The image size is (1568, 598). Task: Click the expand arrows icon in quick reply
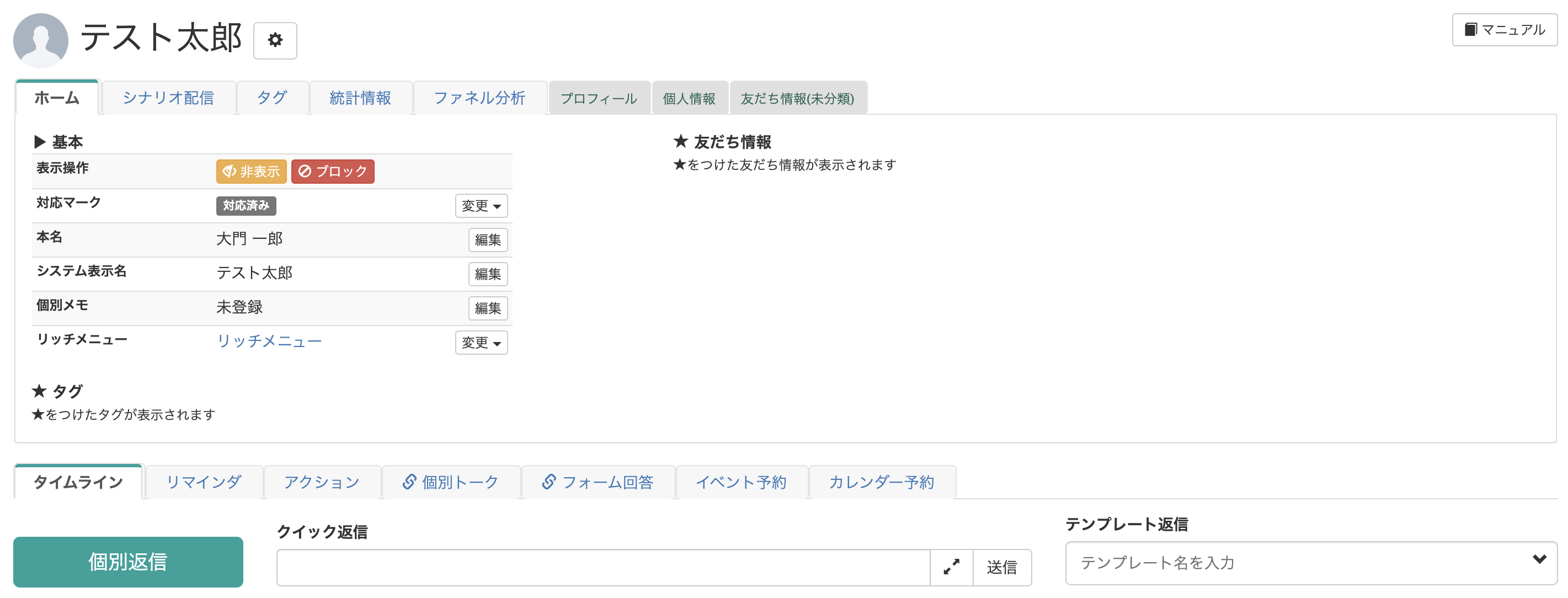pos(951,567)
